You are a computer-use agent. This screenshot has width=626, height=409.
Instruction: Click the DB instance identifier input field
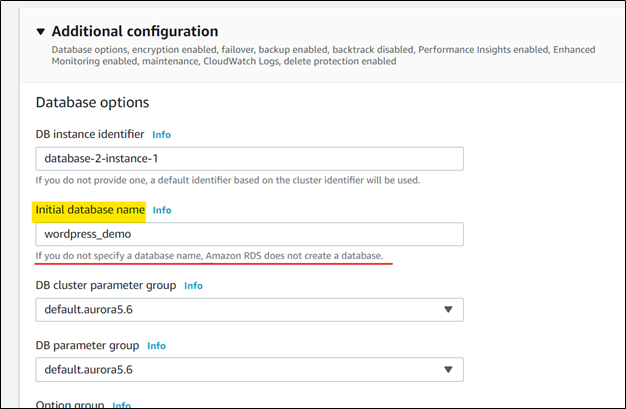(x=250, y=159)
